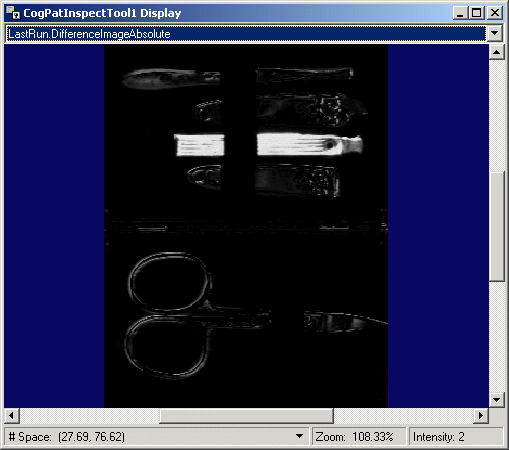509x450 pixels.
Task: Click the horizontal scrollbar thumb
Action: (x=246, y=416)
